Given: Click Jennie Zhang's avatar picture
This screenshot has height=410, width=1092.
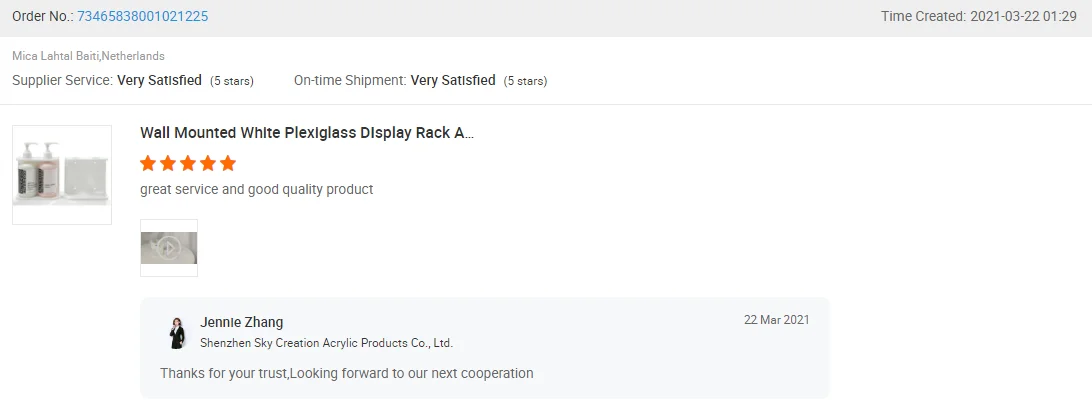Looking at the screenshot, I should click(x=177, y=332).
